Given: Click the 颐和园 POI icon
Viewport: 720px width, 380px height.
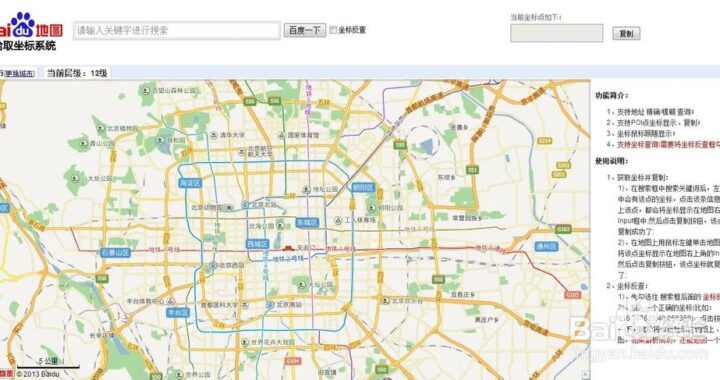Looking at the screenshot, I should [x=160, y=140].
